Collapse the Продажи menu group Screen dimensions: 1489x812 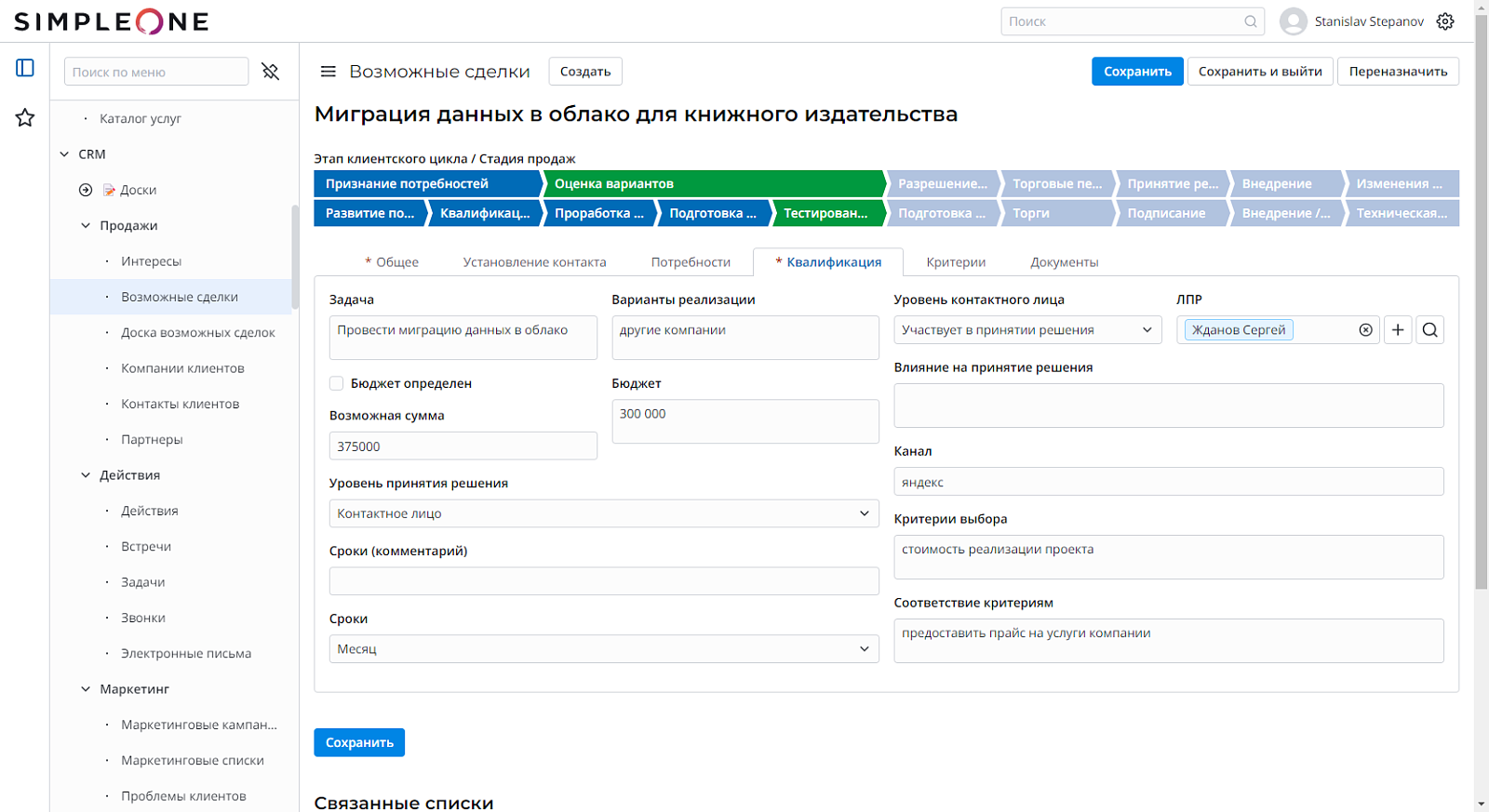[x=86, y=225]
